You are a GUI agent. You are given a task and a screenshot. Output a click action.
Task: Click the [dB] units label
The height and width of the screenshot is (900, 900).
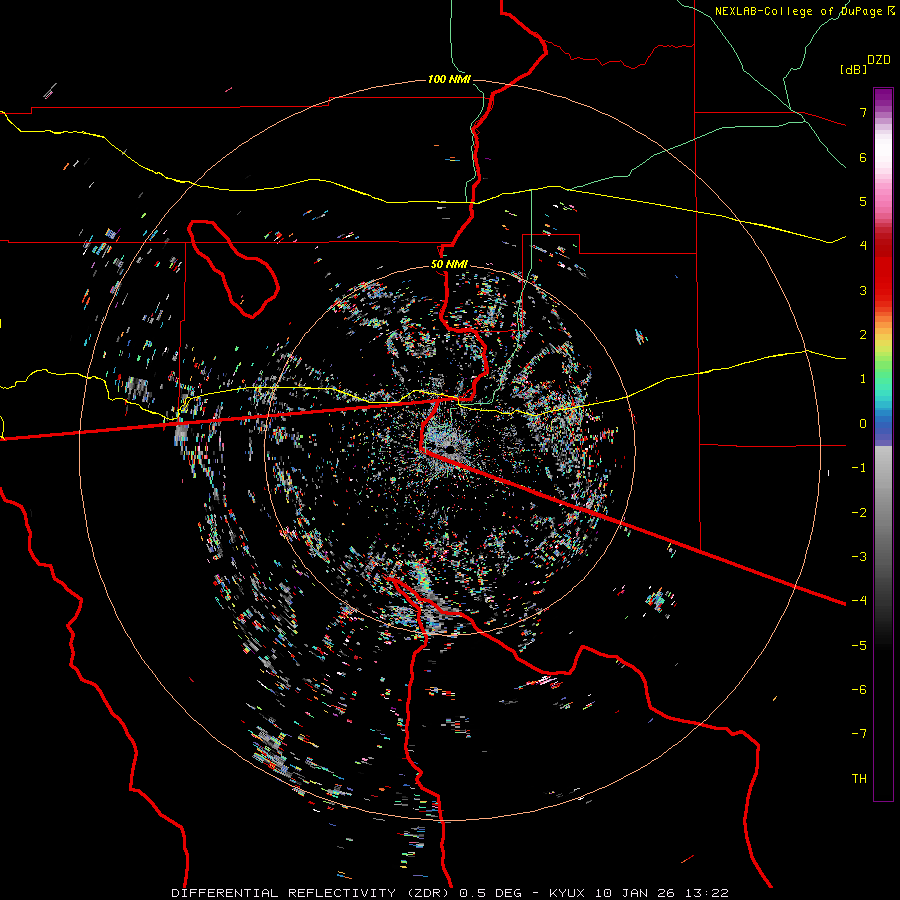pos(854,69)
